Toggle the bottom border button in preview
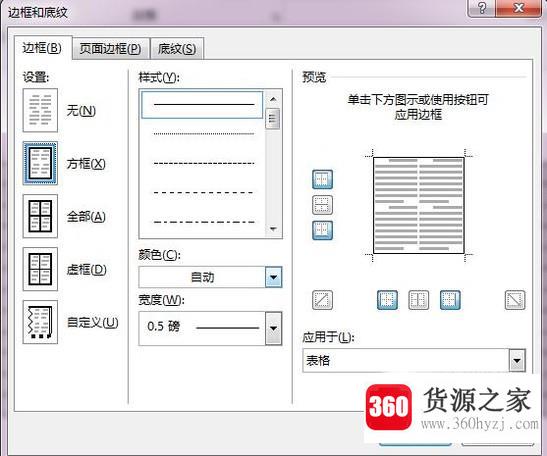The image size is (547, 456). (322, 230)
